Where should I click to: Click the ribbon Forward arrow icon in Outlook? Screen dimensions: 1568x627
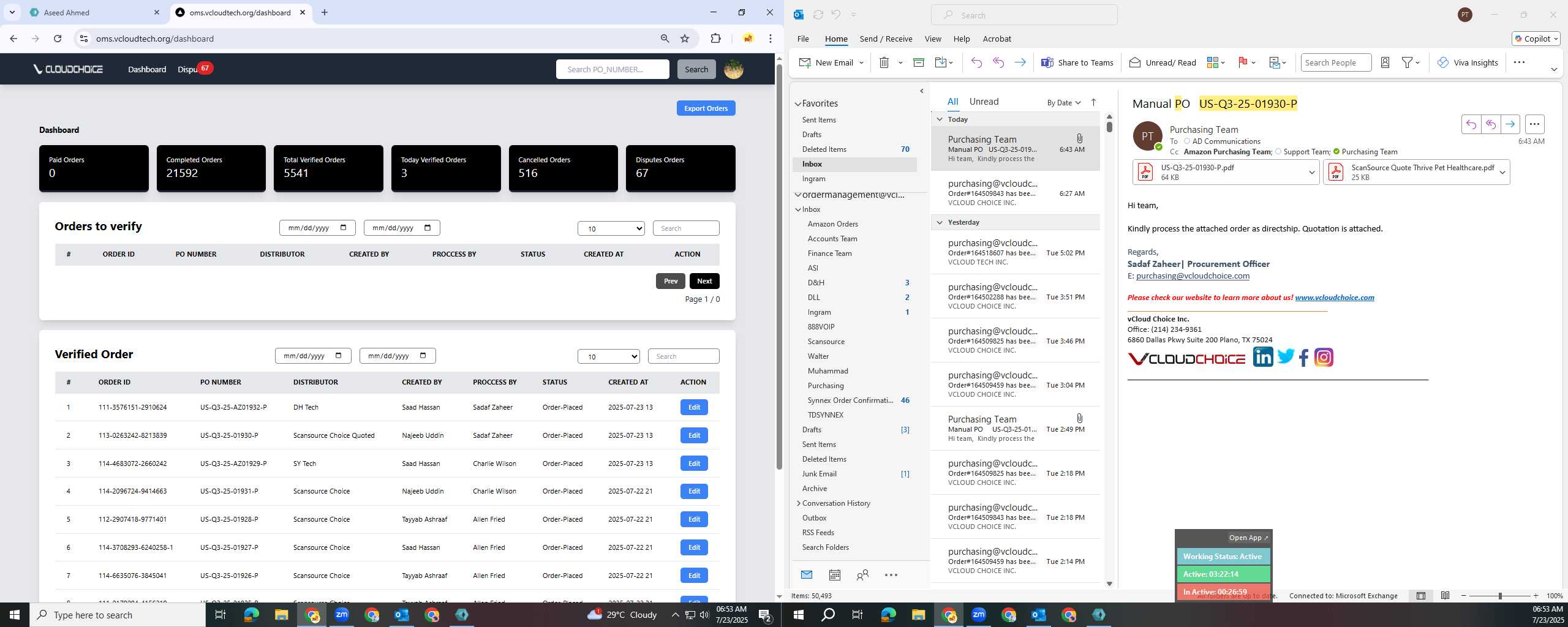(1020, 62)
